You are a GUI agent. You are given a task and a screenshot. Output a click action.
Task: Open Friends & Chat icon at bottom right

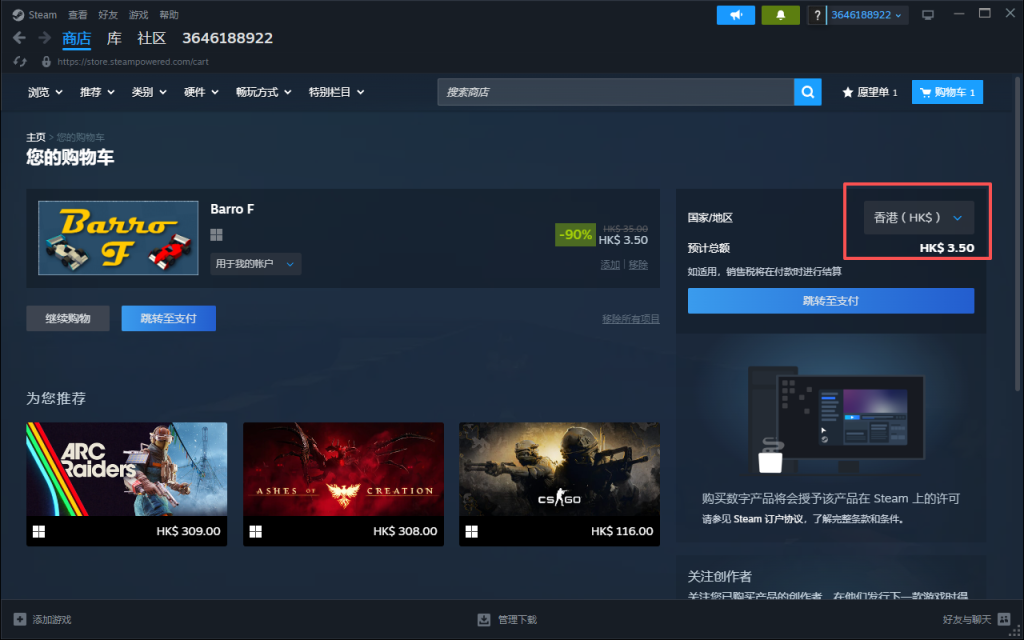point(1003,620)
